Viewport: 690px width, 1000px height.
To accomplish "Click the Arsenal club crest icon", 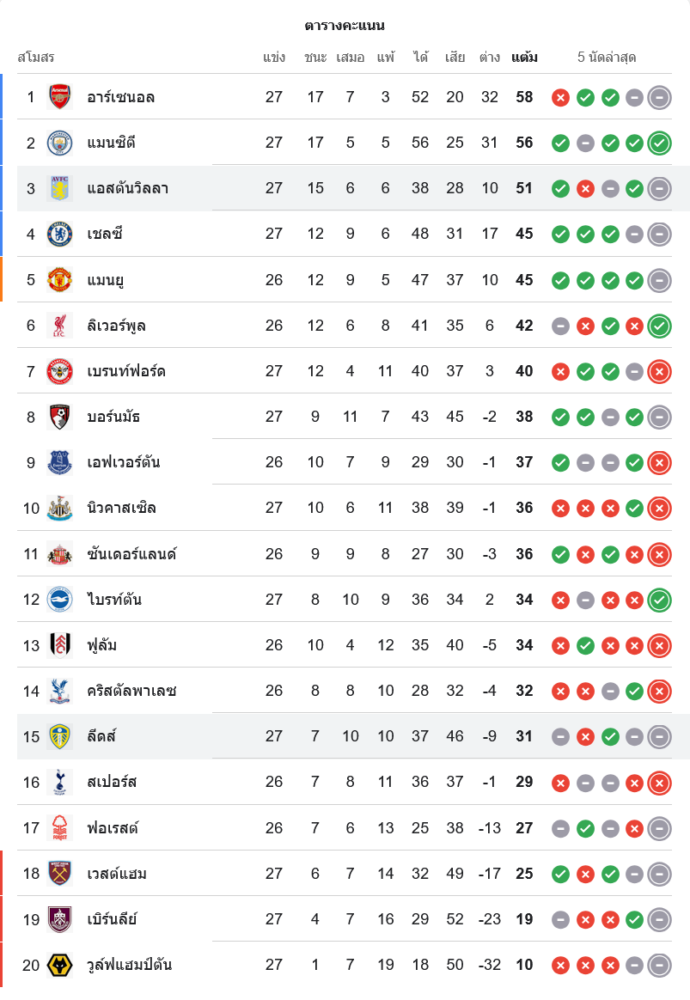I will click(60, 97).
